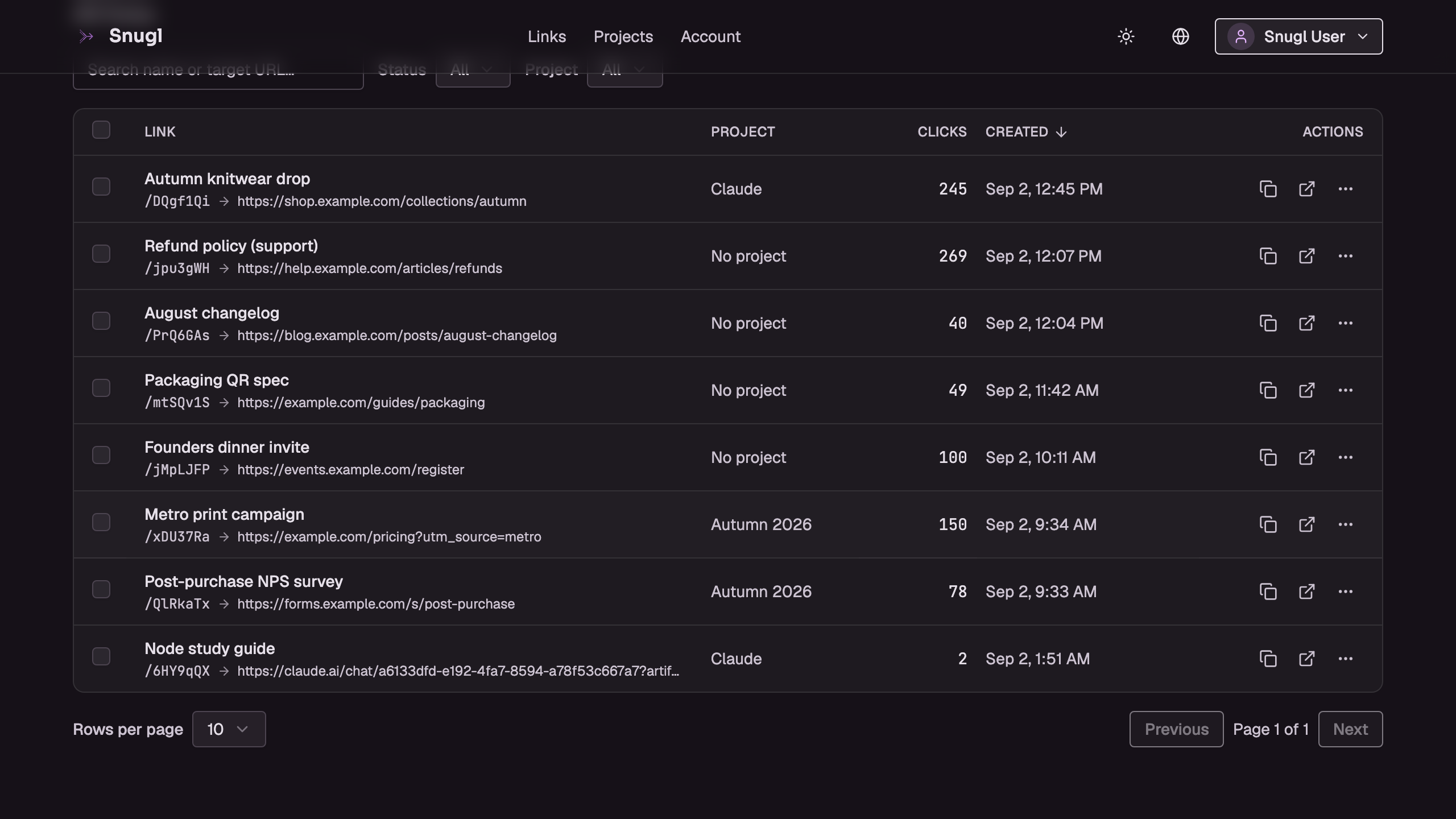Viewport: 1456px width, 819px height.
Task: Click the Claude project for Node study guide
Action: tap(736, 659)
